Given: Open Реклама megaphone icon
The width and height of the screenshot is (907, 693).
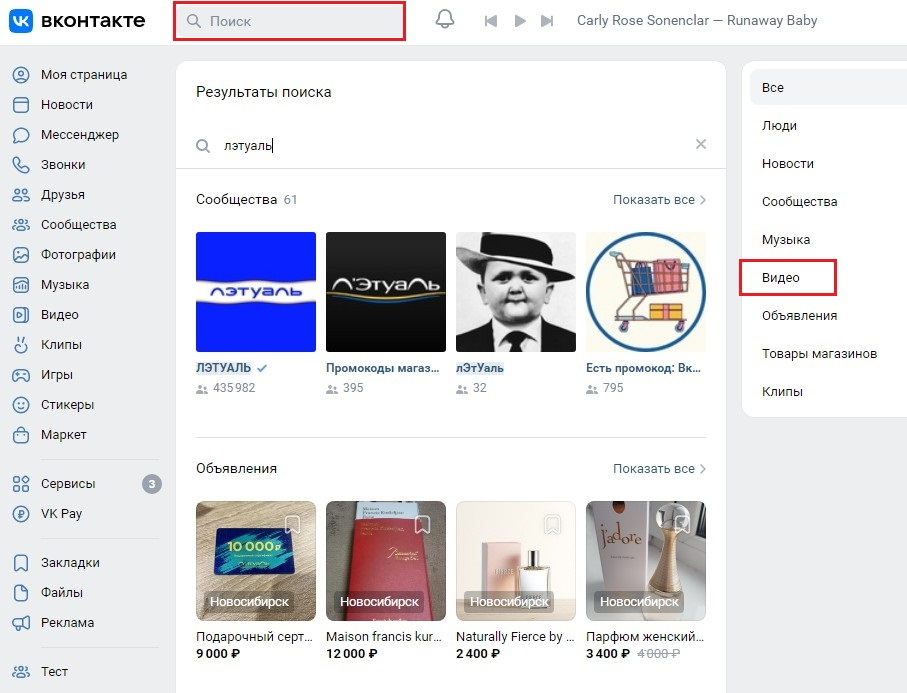Looking at the screenshot, I should click(21, 622).
